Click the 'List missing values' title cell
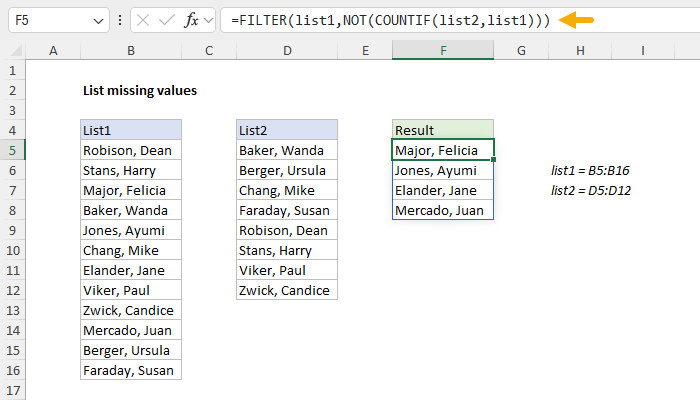This screenshot has height=400, width=700. click(x=140, y=91)
